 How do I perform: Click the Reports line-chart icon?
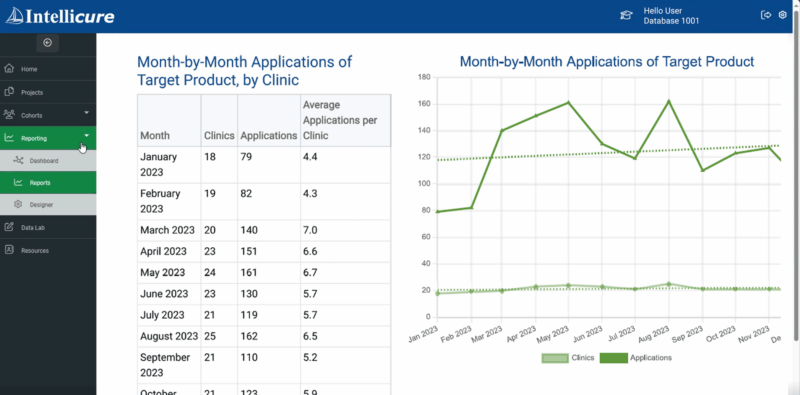click(x=18, y=182)
